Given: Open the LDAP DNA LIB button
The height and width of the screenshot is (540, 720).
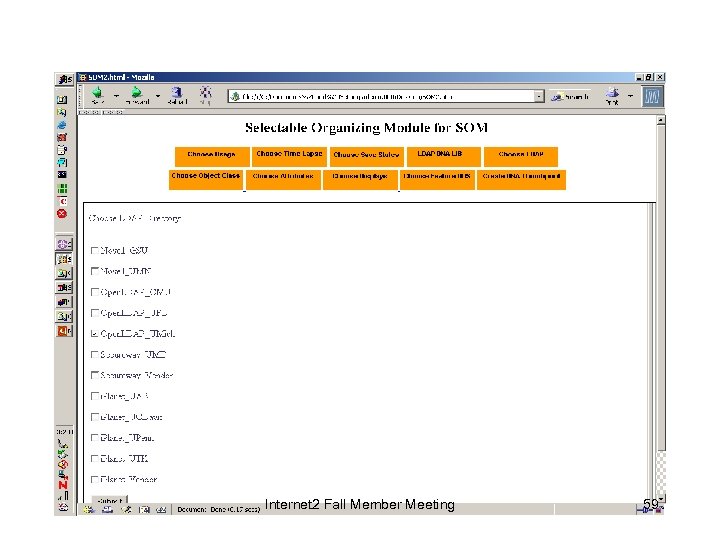Looking at the screenshot, I should click(x=444, y=157).
